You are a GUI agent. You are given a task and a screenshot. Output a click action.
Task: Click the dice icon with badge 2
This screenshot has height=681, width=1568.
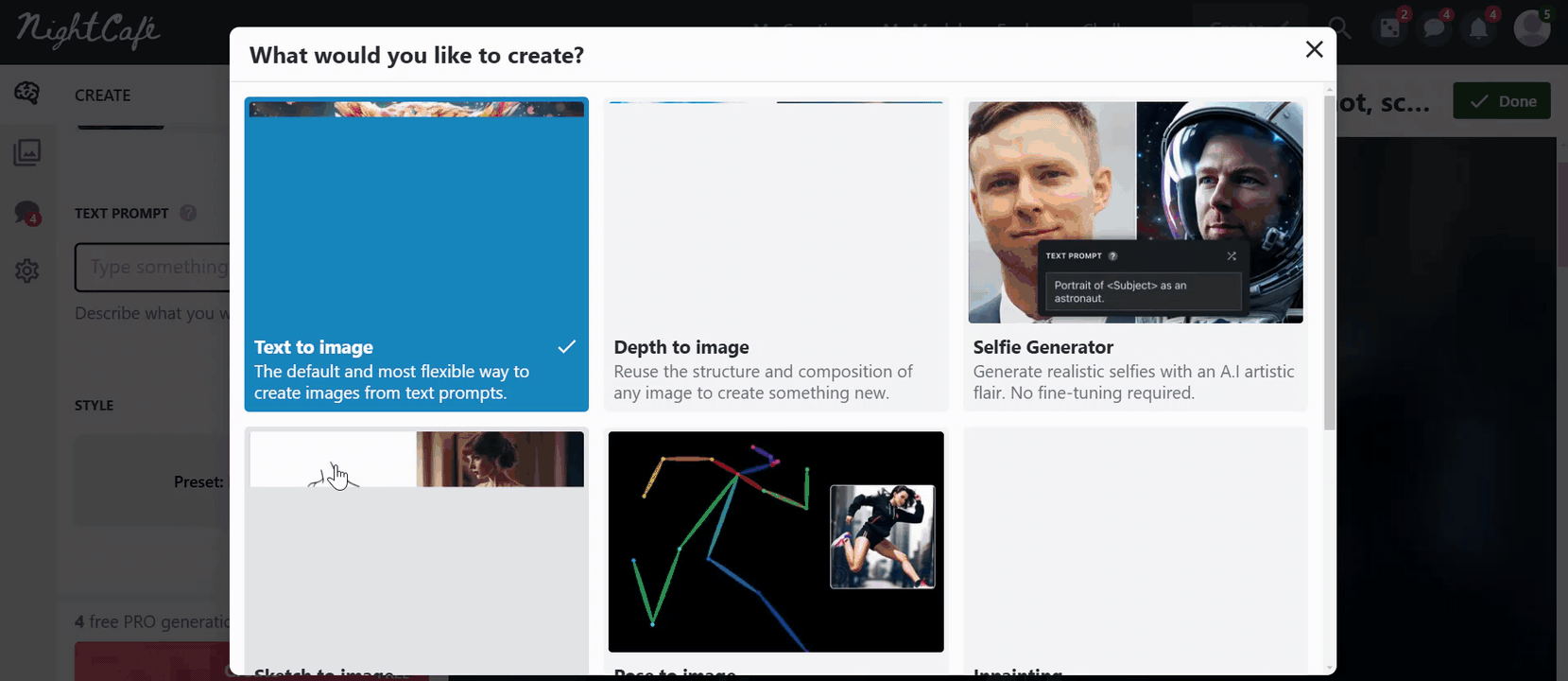tap(1390, 27)
